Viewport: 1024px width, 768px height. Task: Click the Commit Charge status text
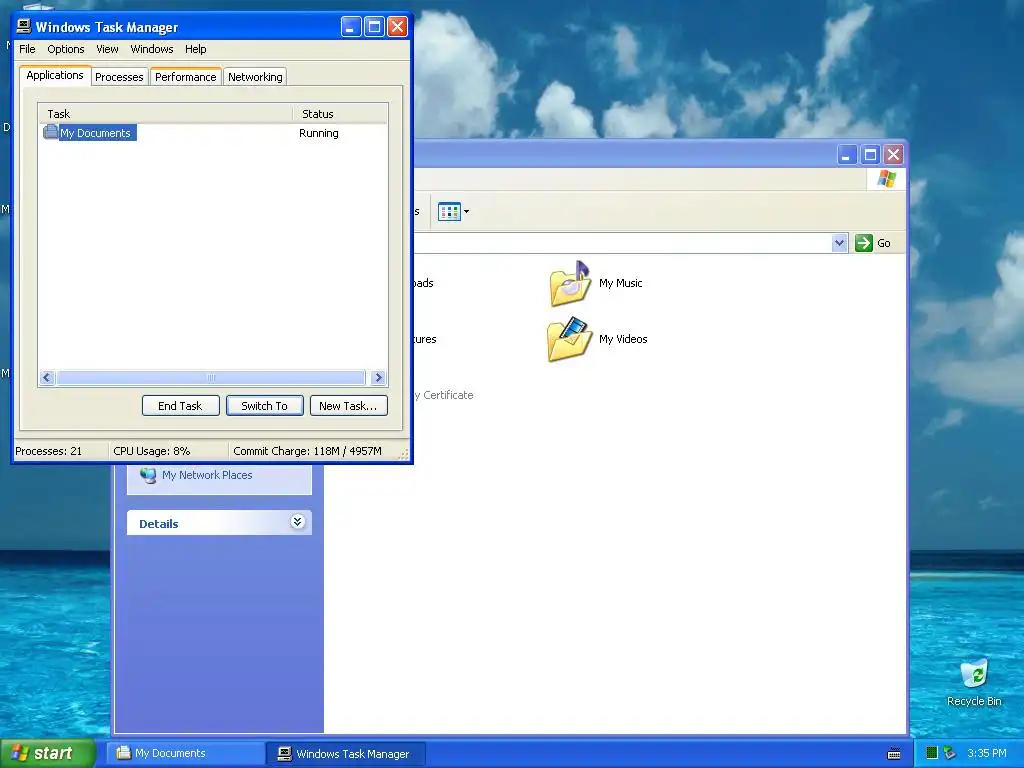[x=307, y=451]
